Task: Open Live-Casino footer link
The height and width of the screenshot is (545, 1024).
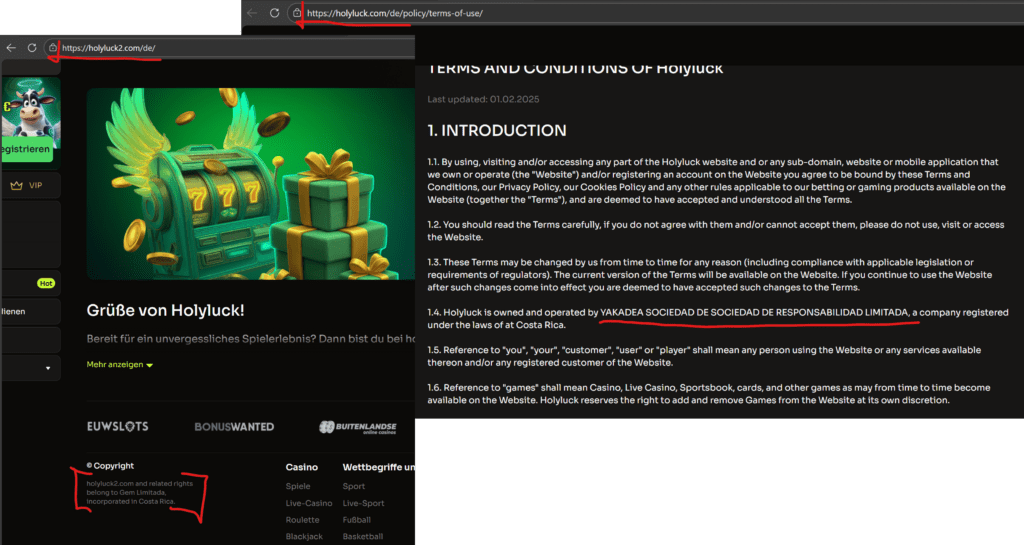Action: click(x=309, y=503)
